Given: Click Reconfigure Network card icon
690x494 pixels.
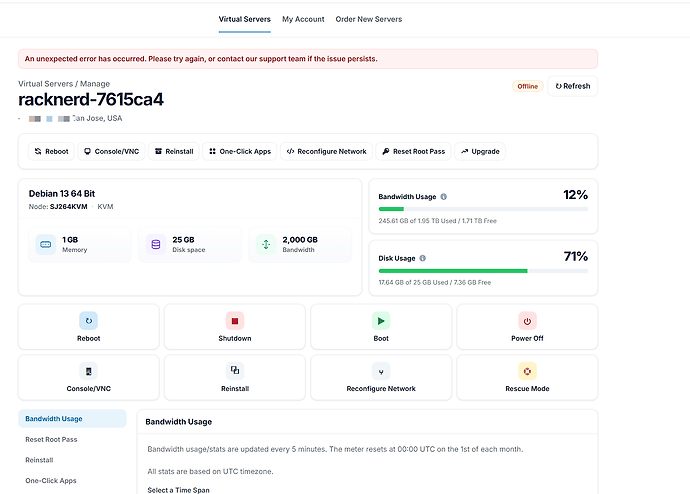Looking at the screenshot, I should (x=381, y=371).
